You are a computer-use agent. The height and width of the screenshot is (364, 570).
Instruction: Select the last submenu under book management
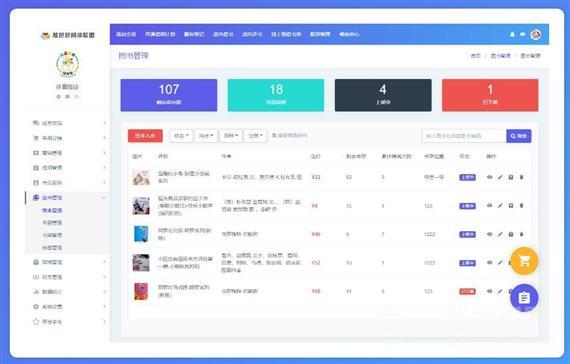click(x=52, y=248)
